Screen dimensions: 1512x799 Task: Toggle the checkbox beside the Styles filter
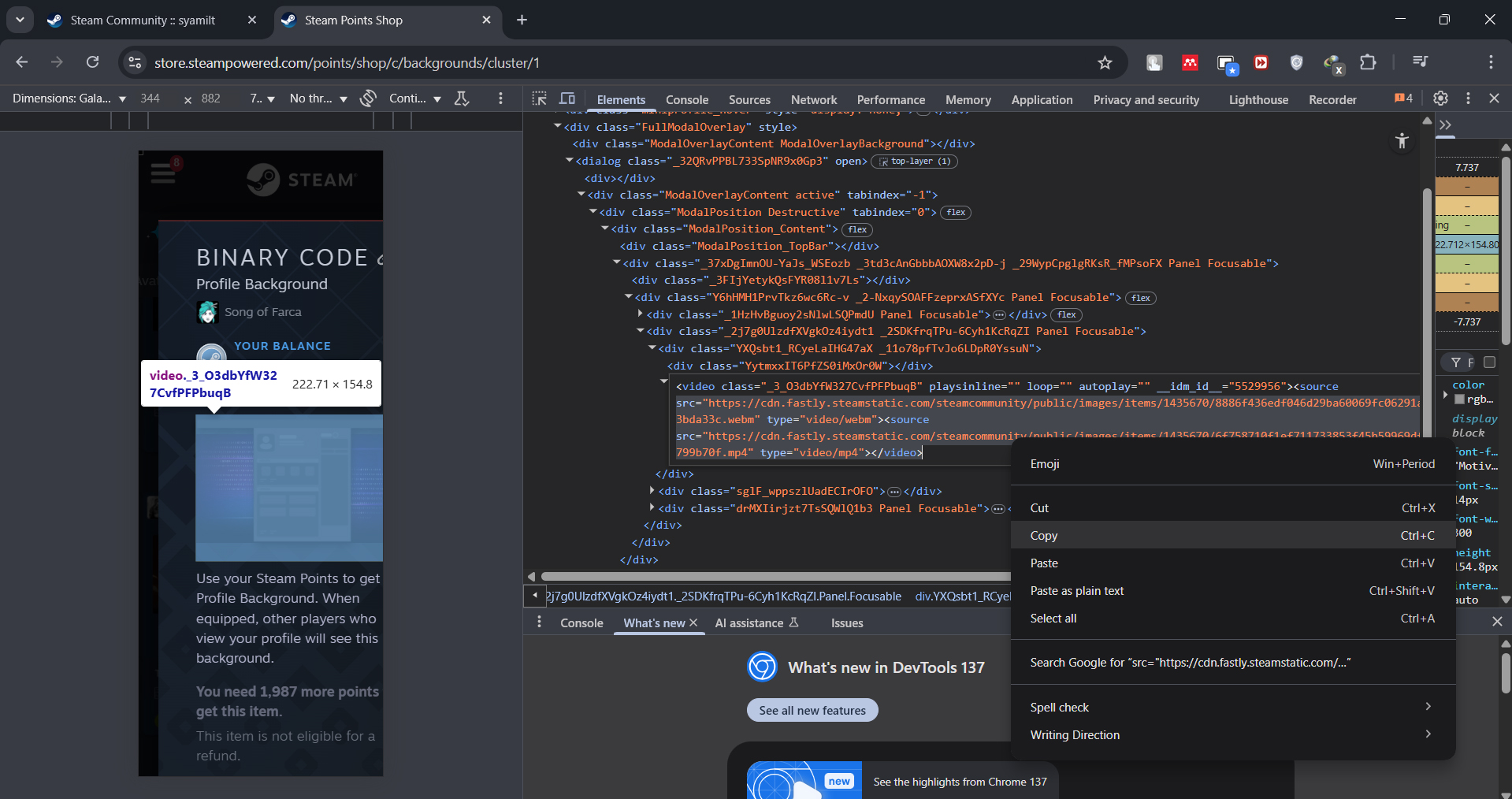pos(1489,362)
